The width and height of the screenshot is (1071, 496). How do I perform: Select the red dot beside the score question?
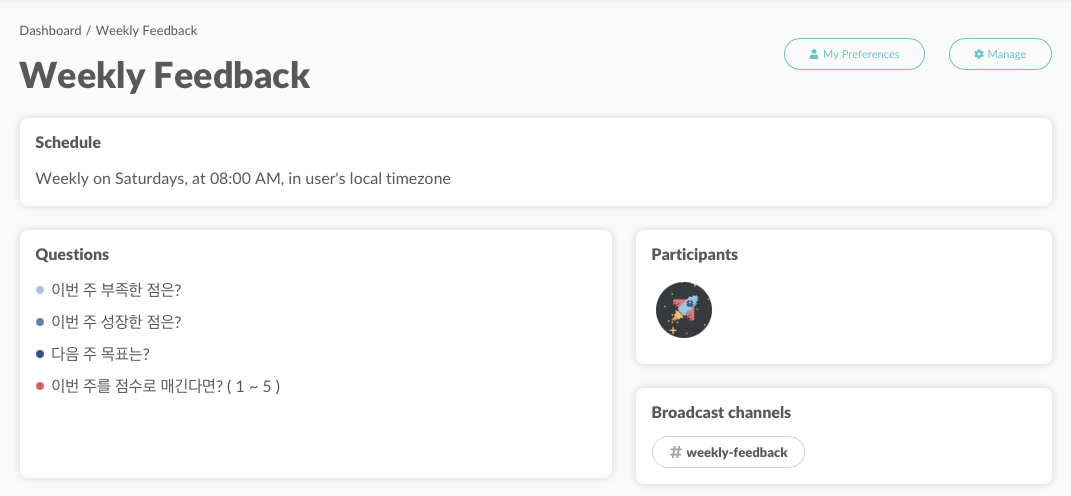40,387
